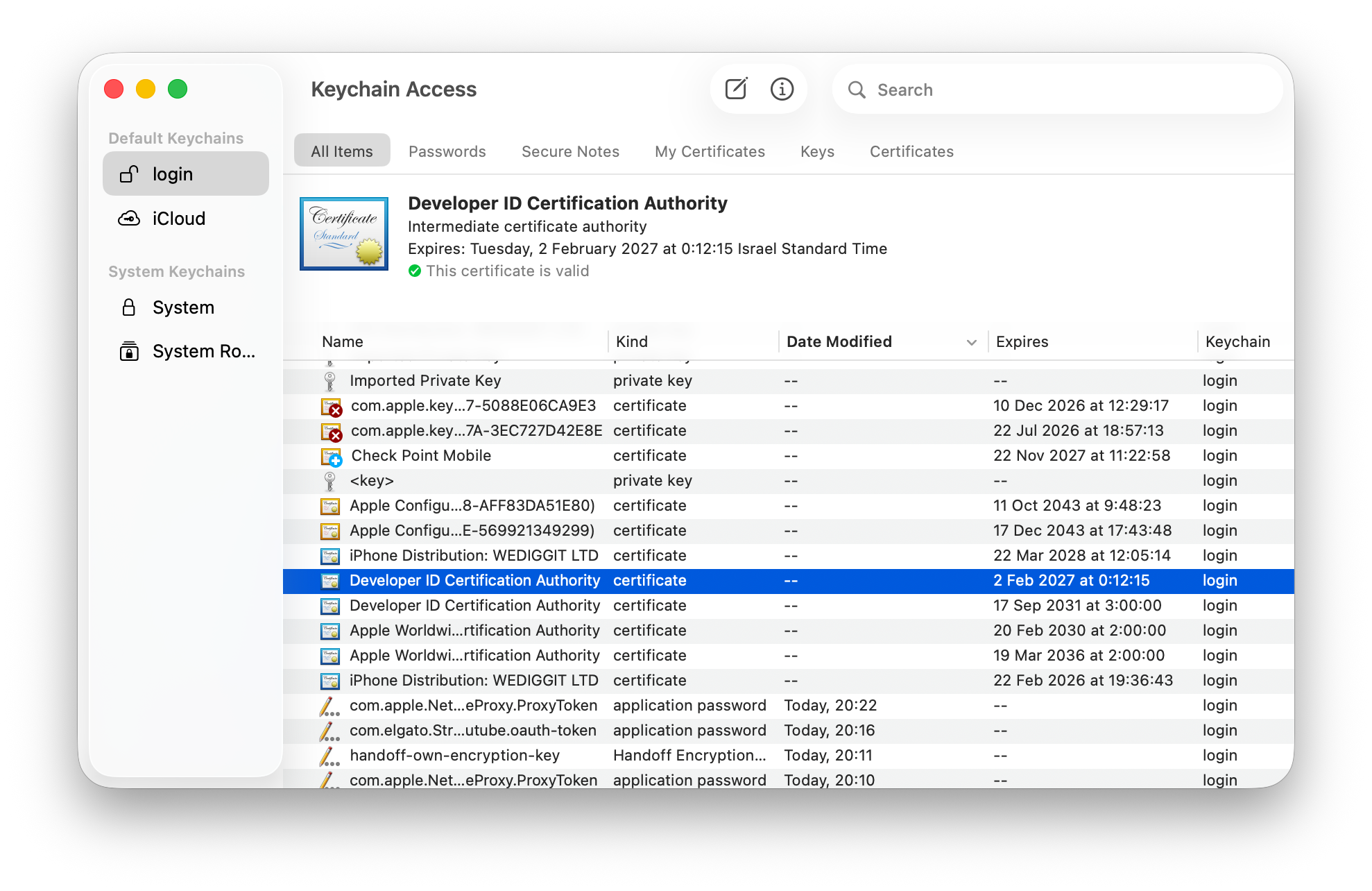Click the expiry date 10 Dec 2026 at 12:29:17
This screenshot has height=891, width=1372.
coord(1081,406)
